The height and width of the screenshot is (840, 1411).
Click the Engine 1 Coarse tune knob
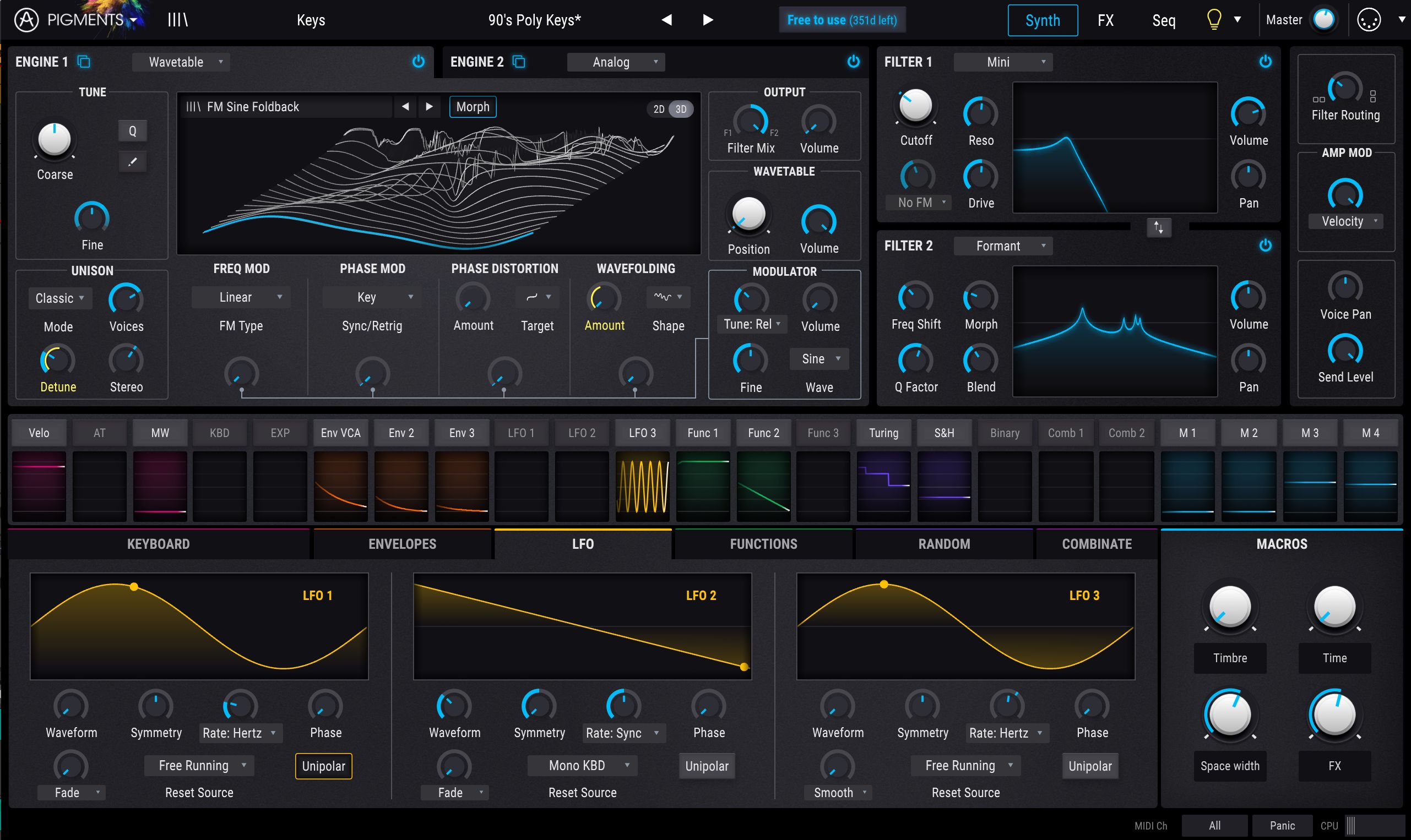pyautogui.click(x=55, y=140)
